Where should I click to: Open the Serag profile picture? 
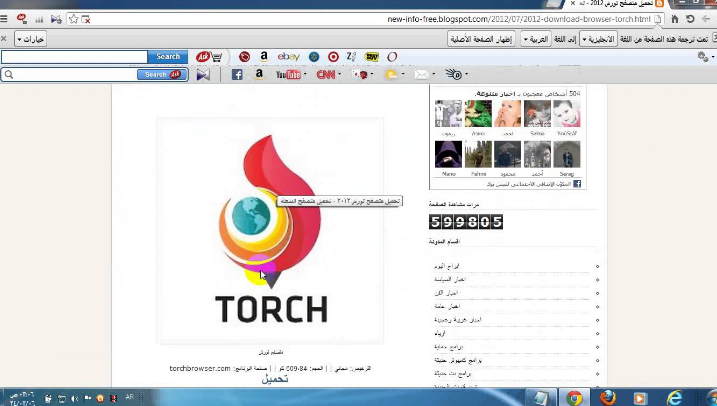pos(567,154)
